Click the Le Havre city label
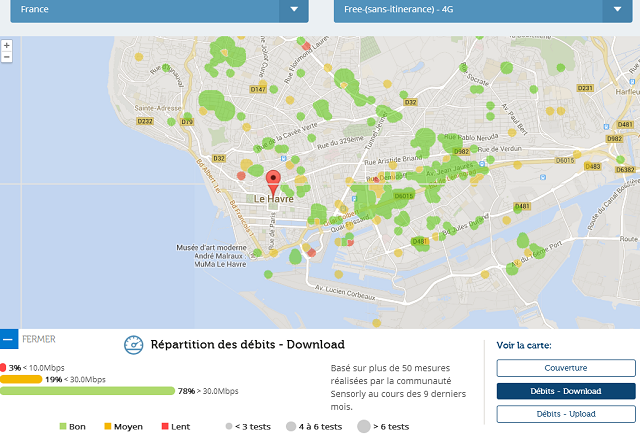 [x=274, y=199]
